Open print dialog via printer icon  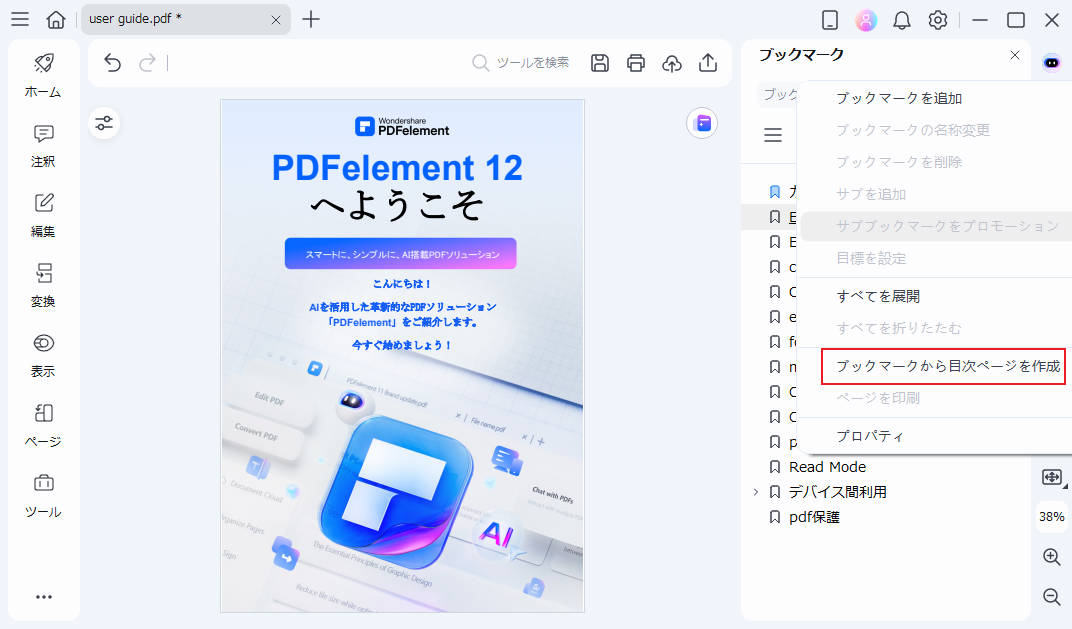pyautogui.click(x=635, y=62)
